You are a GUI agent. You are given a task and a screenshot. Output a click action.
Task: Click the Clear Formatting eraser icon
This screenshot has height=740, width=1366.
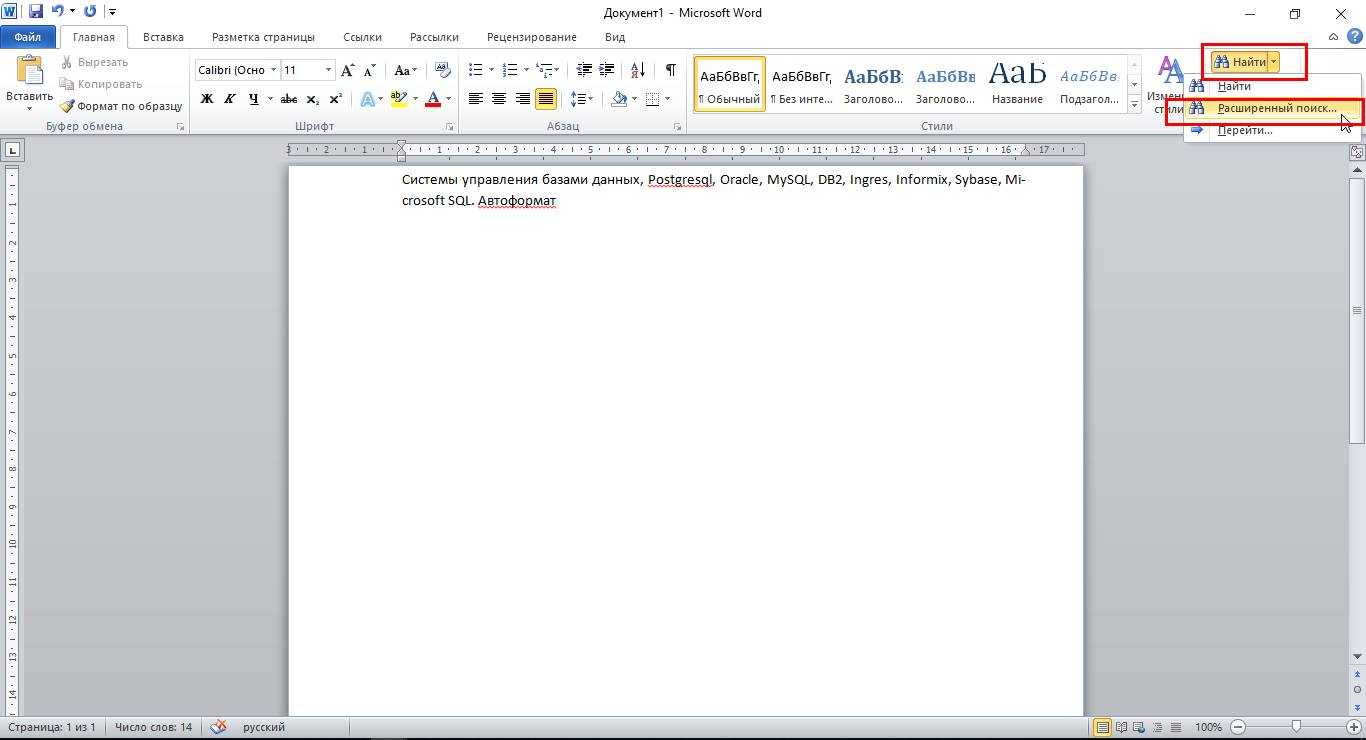(443, 70)
